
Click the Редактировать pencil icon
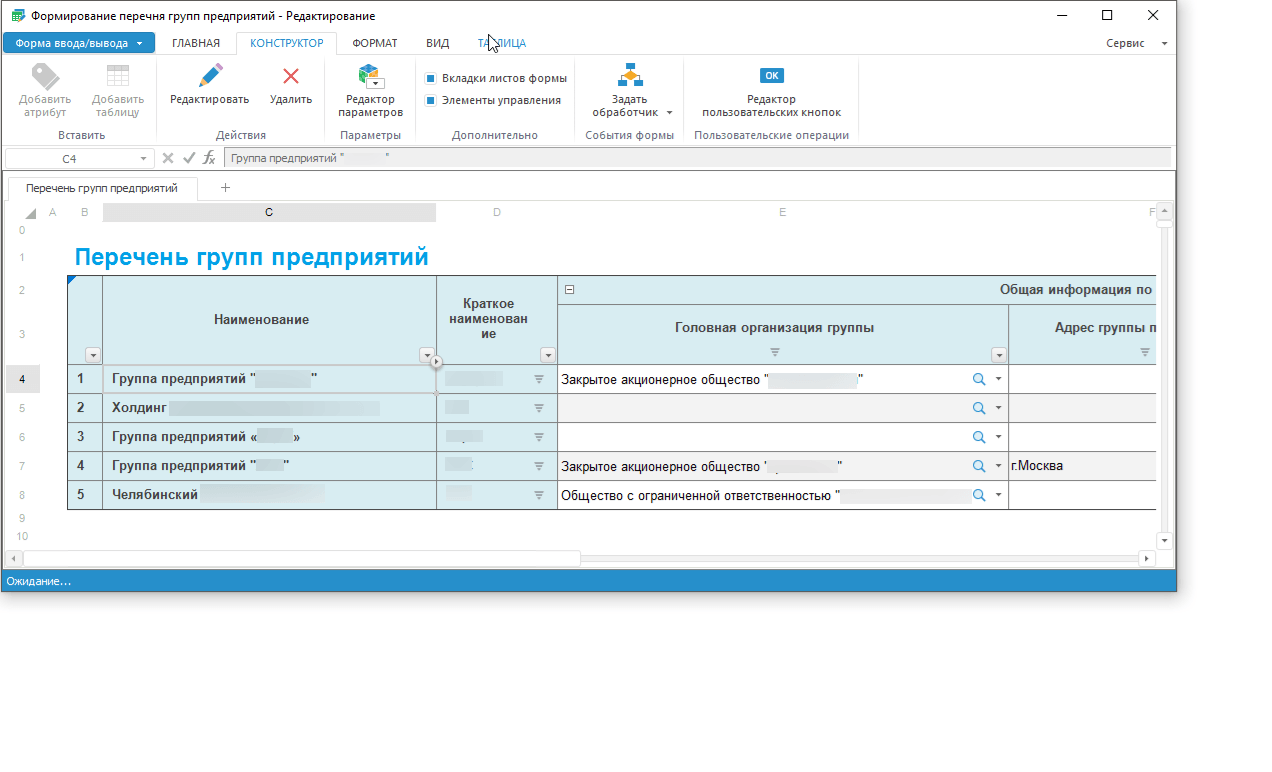[210, 76]
